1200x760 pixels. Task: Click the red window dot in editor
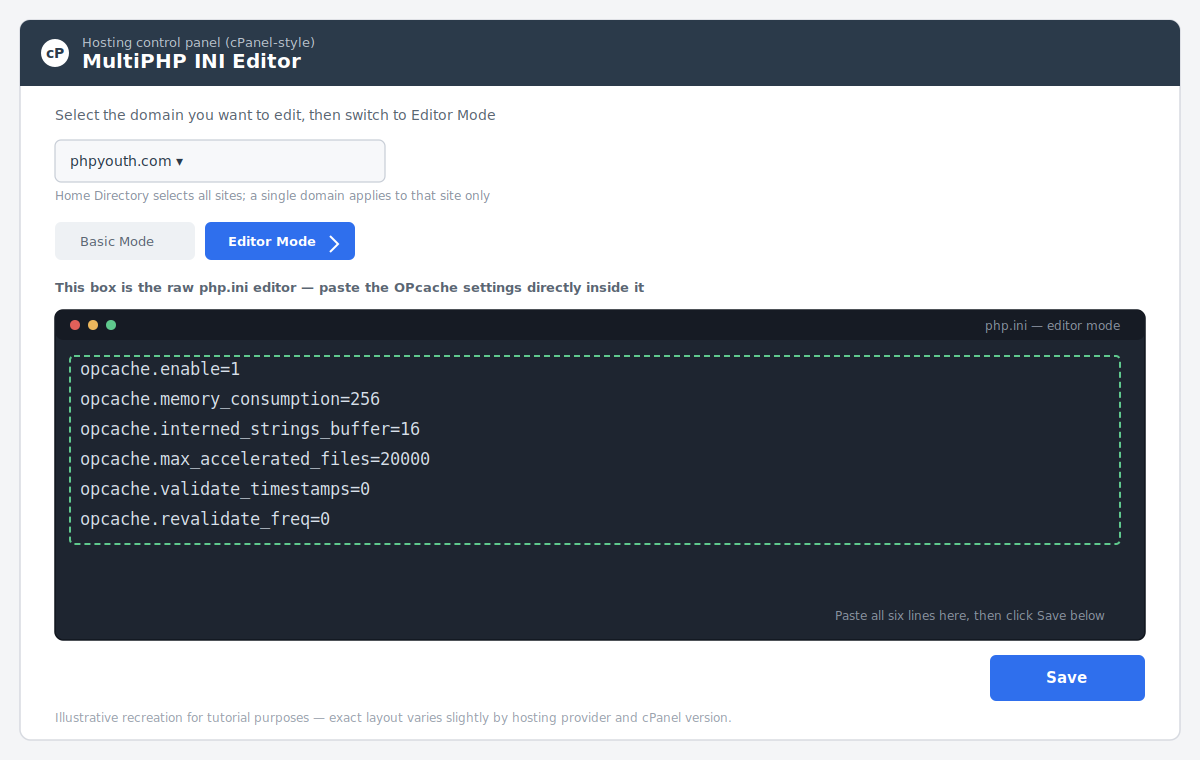(x=75, y=325)
